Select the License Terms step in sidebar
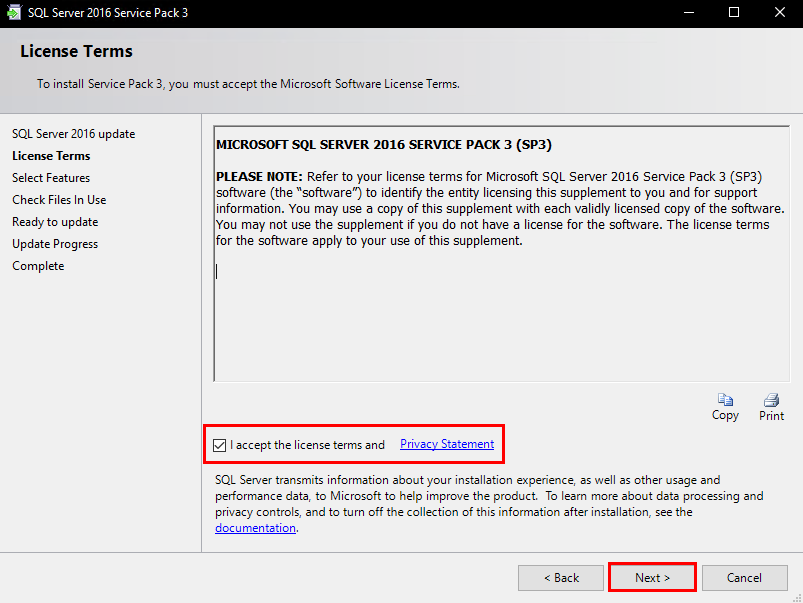This screenshot has width=803, height=603. pos(51,156)
